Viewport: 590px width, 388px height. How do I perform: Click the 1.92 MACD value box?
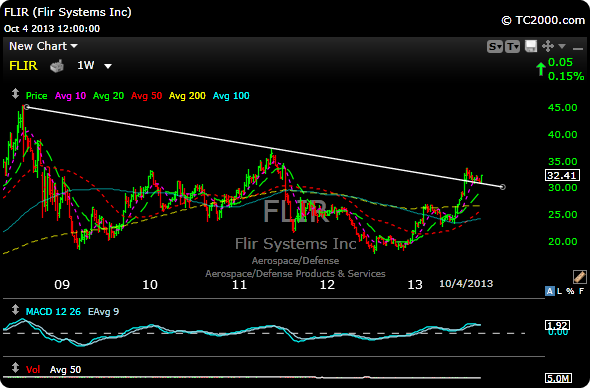[x=558, y=325]
